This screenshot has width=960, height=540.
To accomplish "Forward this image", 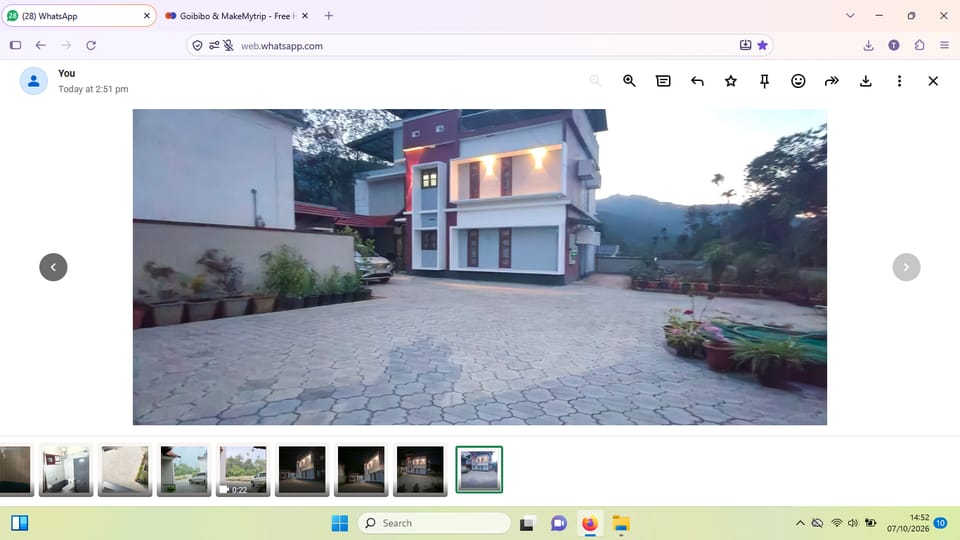I will pos(831,81).
